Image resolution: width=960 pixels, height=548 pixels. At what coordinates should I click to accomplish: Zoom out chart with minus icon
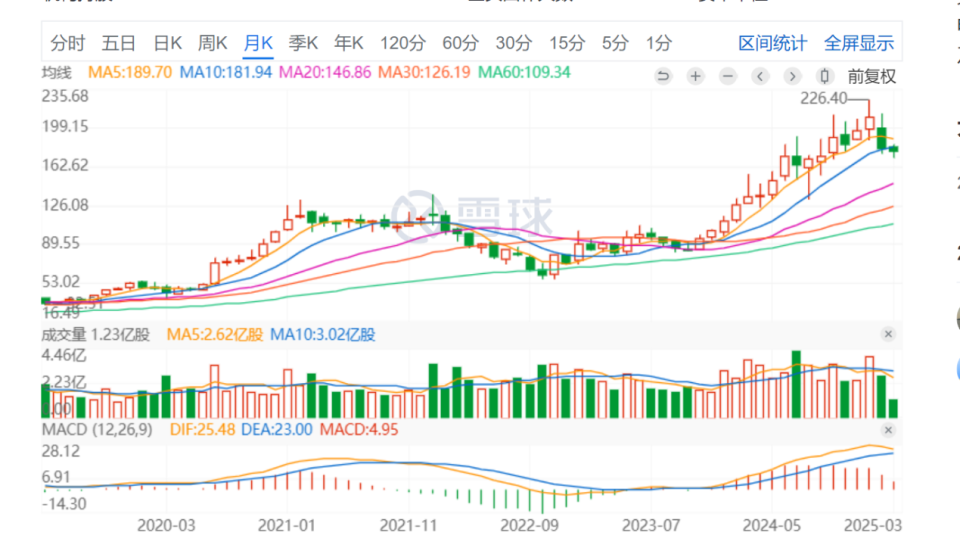pyautogui.click(x=728, y=76)
